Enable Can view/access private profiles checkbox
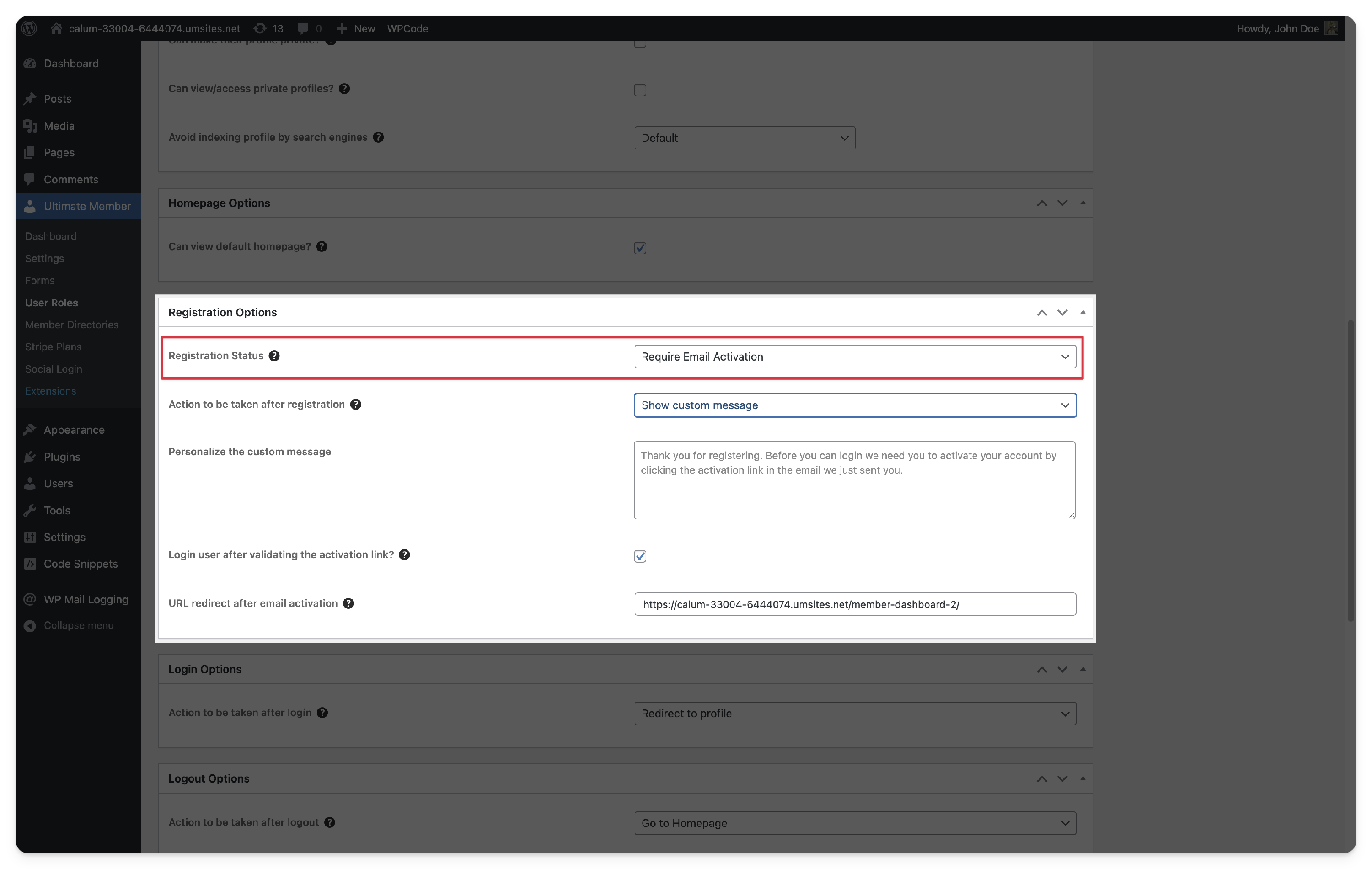 point(640,90)
